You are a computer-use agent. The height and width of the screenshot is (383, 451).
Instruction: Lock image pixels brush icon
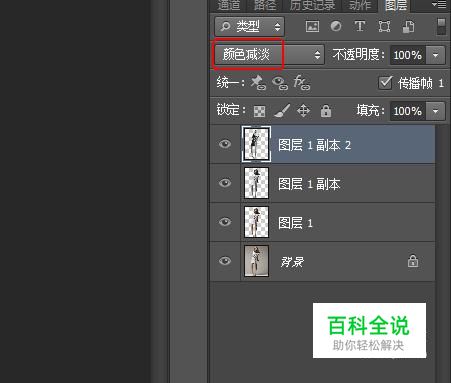pyautogui.click(x=282, y=111)
